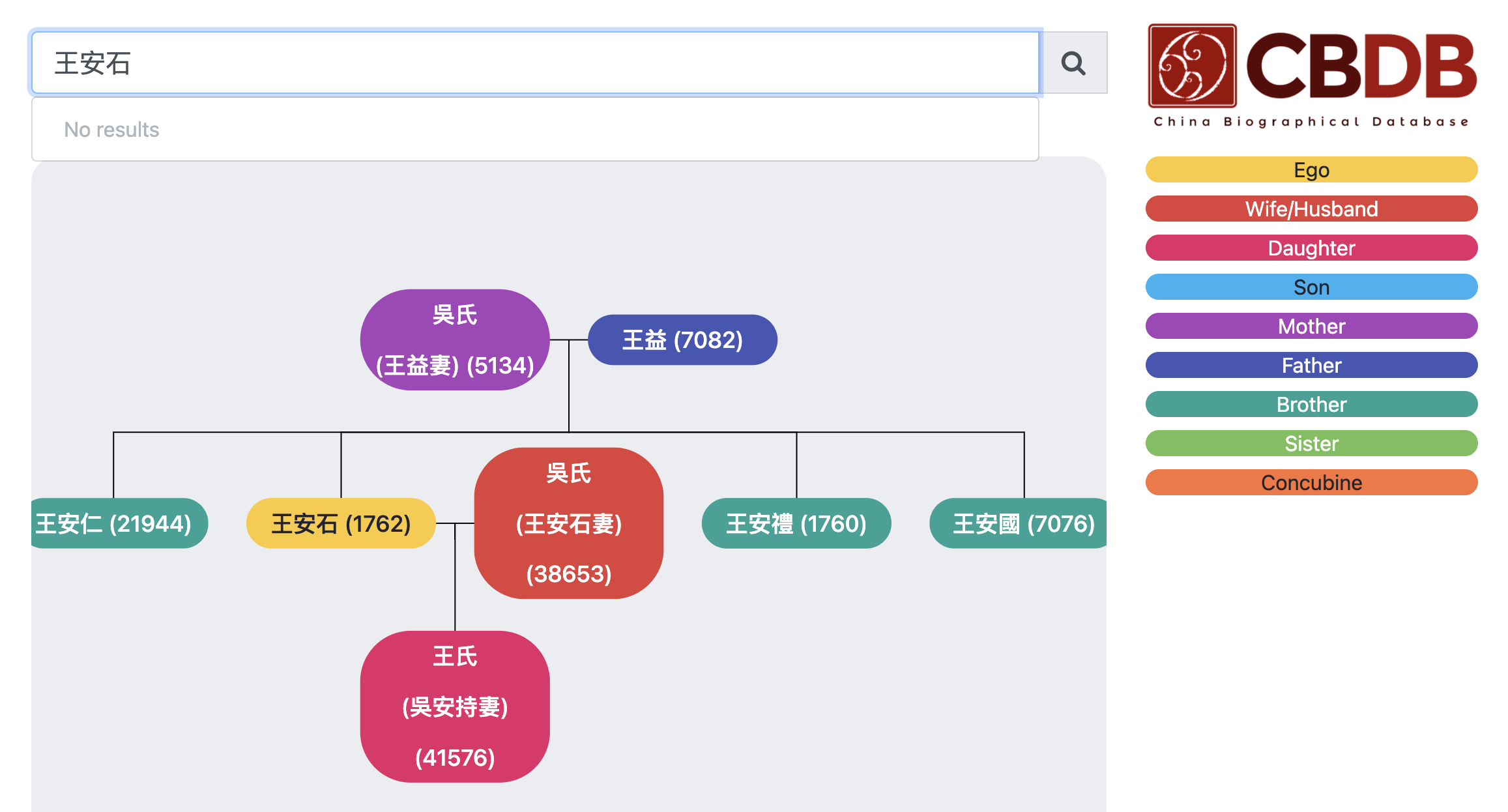Click the green Sister legend pill

[x=1311, y=444]
